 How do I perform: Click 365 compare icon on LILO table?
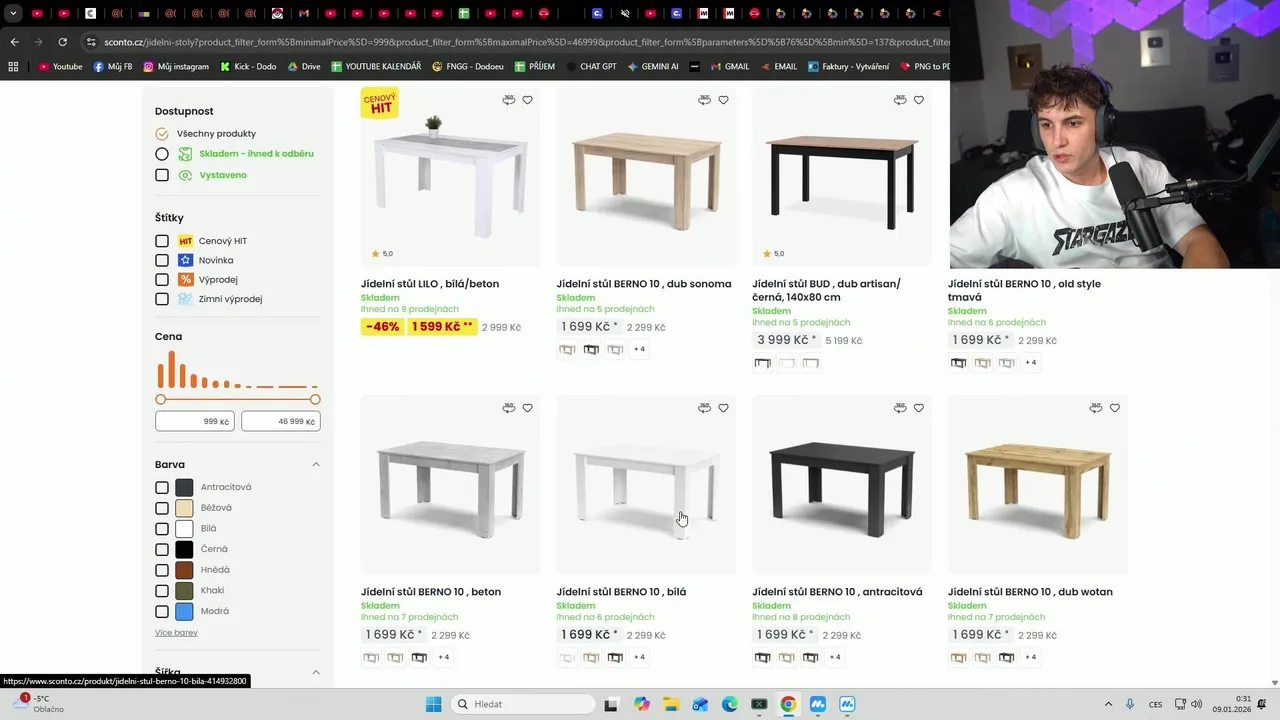508,100
